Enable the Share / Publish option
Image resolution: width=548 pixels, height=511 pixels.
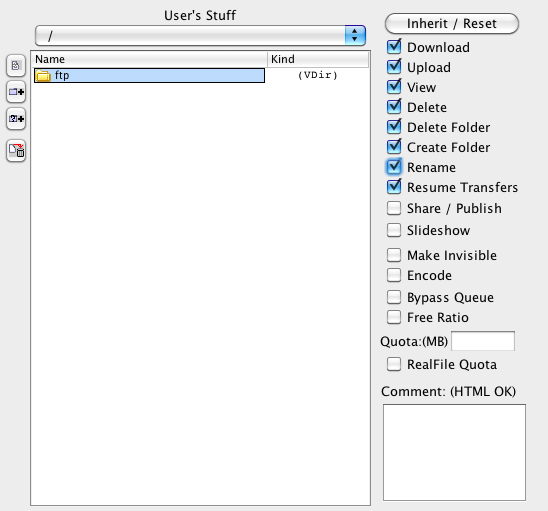(394, 208)
